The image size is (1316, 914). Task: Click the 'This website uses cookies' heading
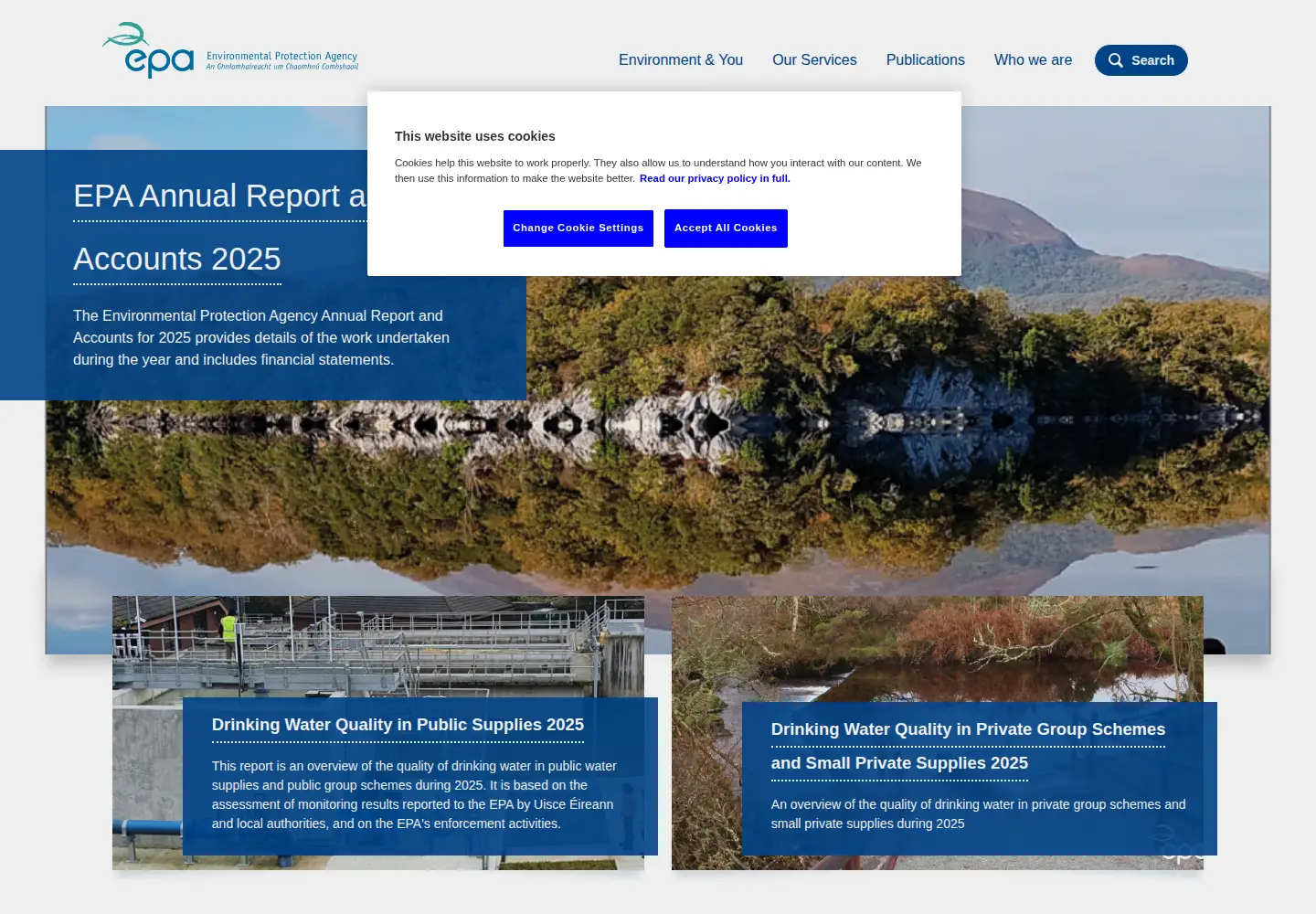pos(475,136)
